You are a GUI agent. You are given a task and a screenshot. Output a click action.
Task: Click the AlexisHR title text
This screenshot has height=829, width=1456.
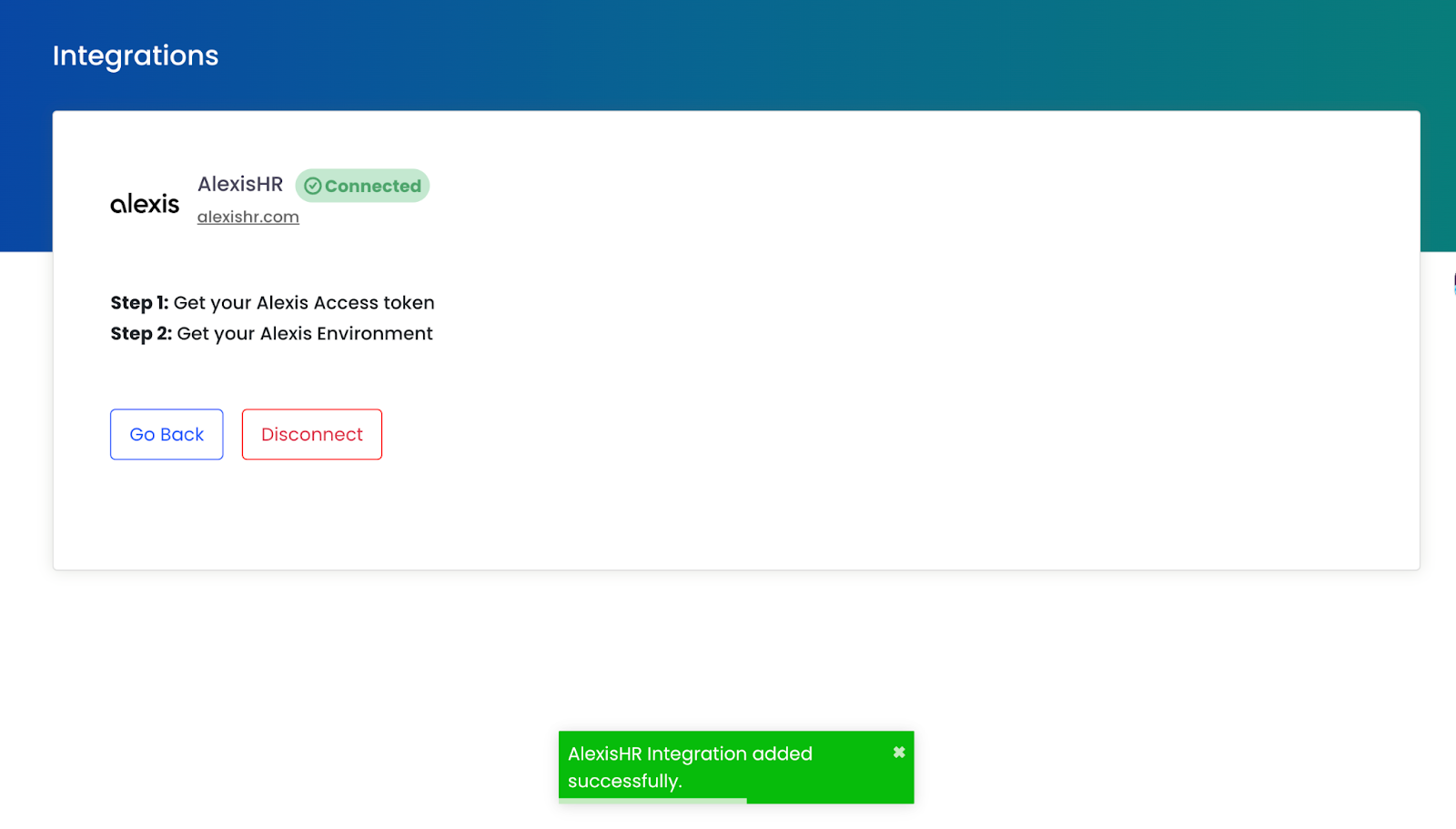click(240, 184)
